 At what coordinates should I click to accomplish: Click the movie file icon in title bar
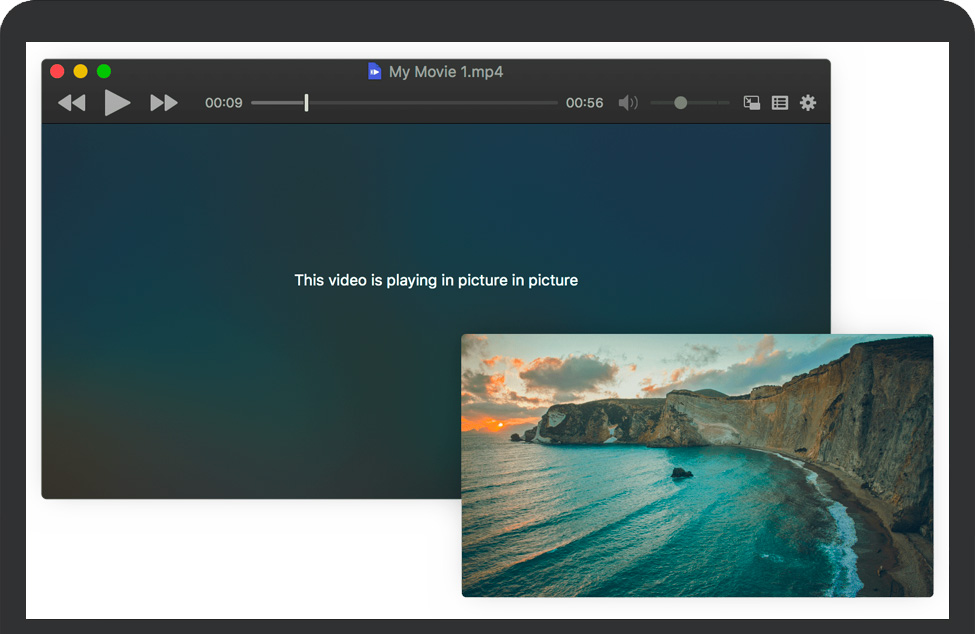click(375, 72)
